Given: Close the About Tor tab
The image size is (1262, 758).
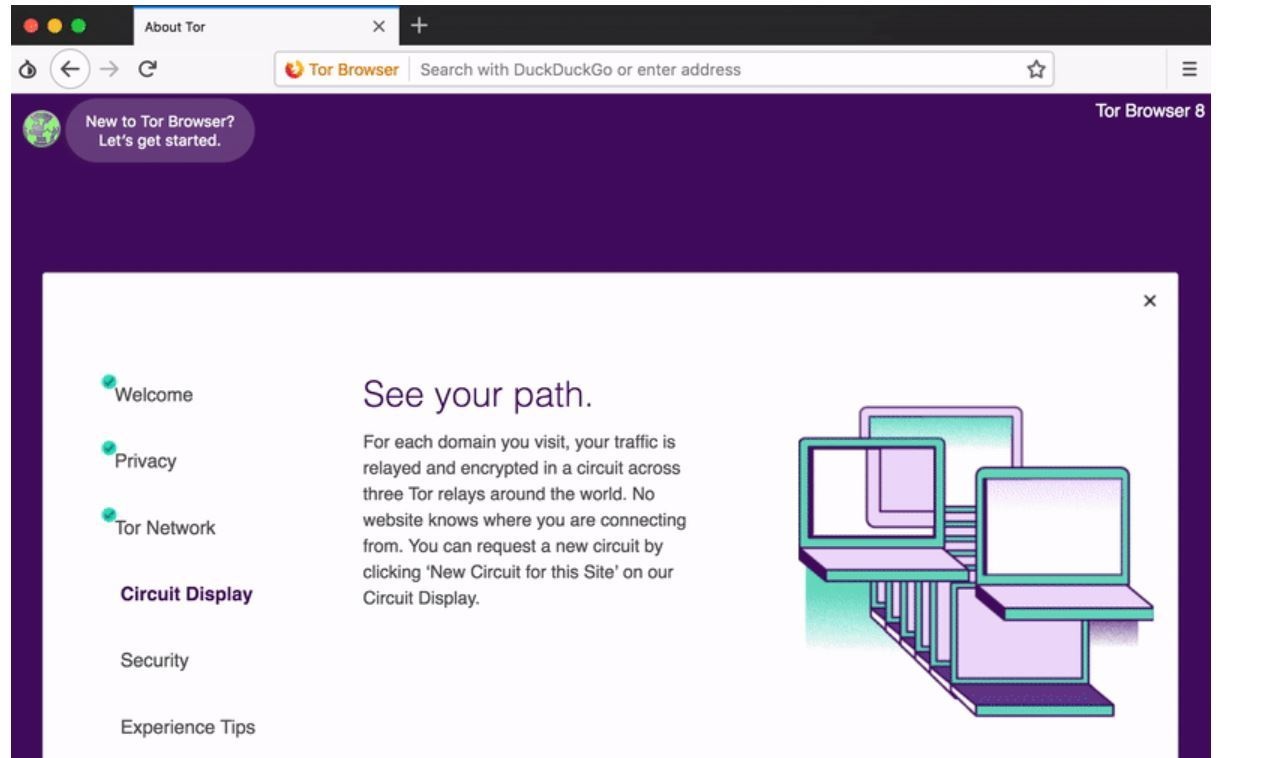Looking at the screenshot, I should [378, 27].
